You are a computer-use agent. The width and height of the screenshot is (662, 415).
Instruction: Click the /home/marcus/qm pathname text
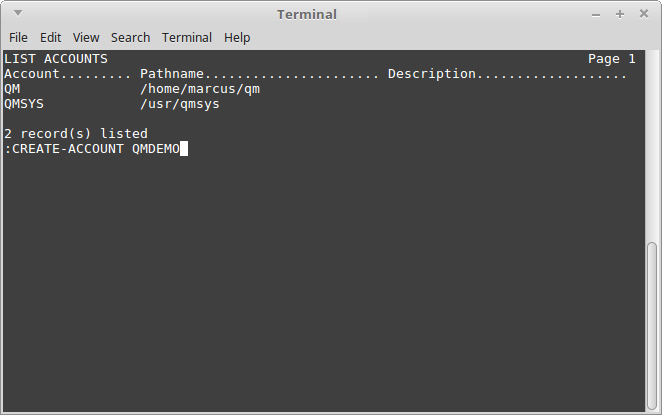(200, 89)
